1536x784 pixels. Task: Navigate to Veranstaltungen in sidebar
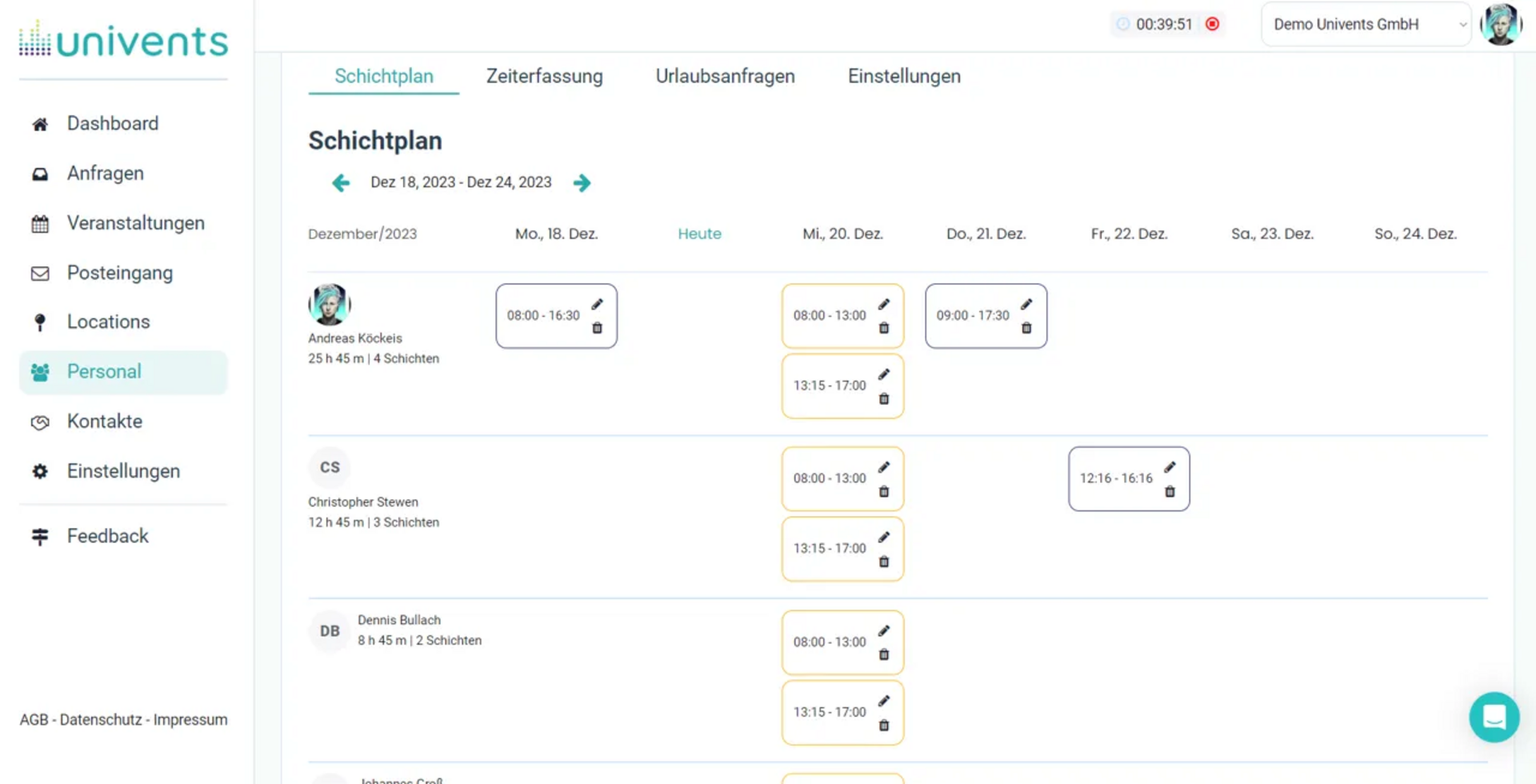[x=135, y=223]
